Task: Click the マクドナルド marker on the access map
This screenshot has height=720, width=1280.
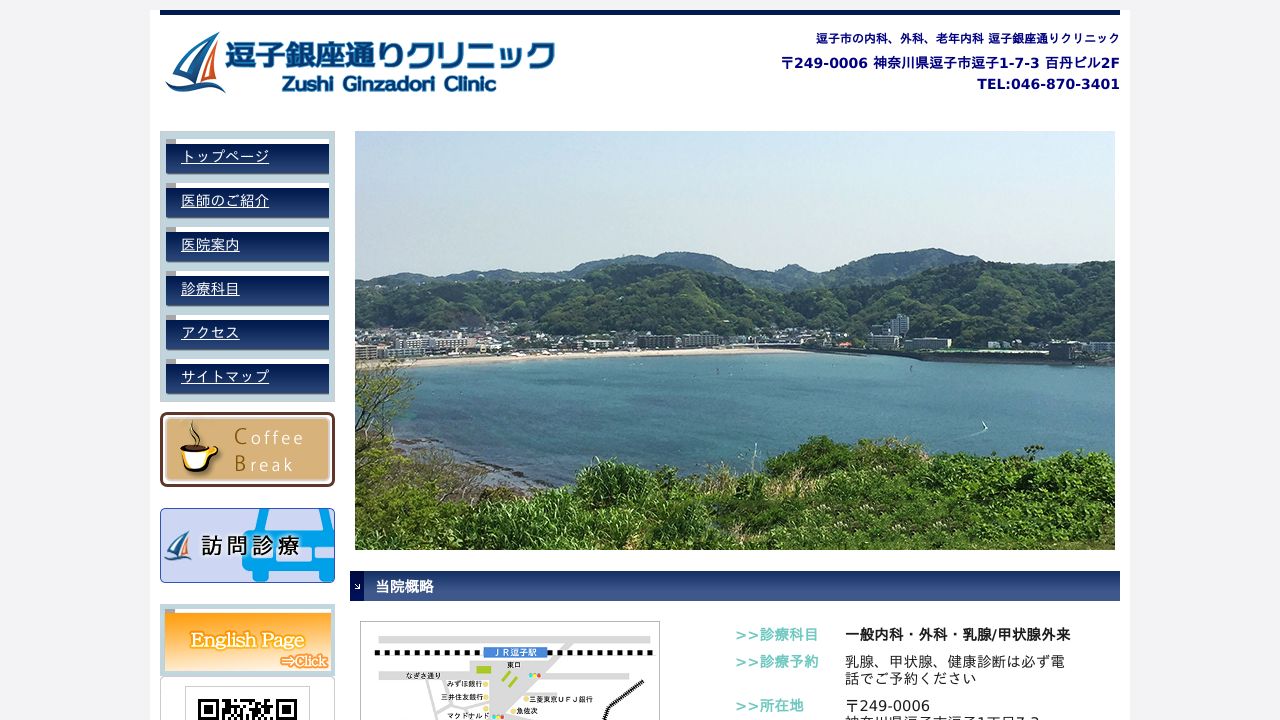Action: click(x=468, y=715)
